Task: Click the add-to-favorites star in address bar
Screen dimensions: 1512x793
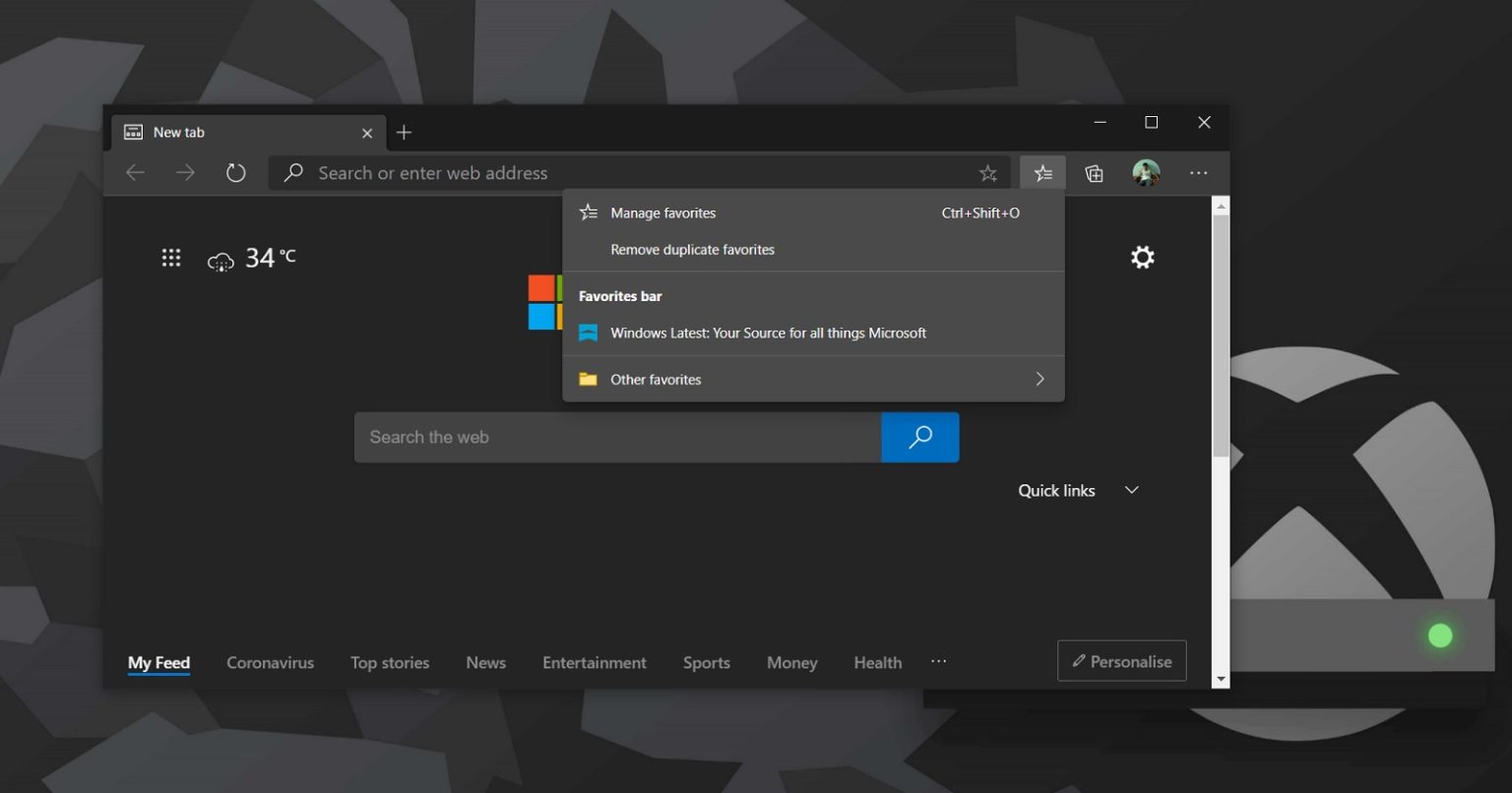Action: 988,173
